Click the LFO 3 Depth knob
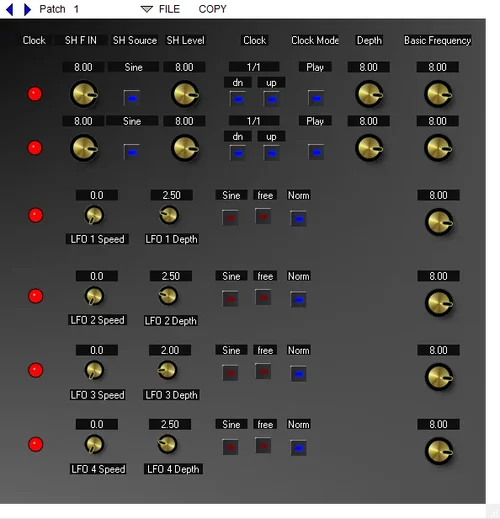 pyautogui.click(x=167, y=370)
